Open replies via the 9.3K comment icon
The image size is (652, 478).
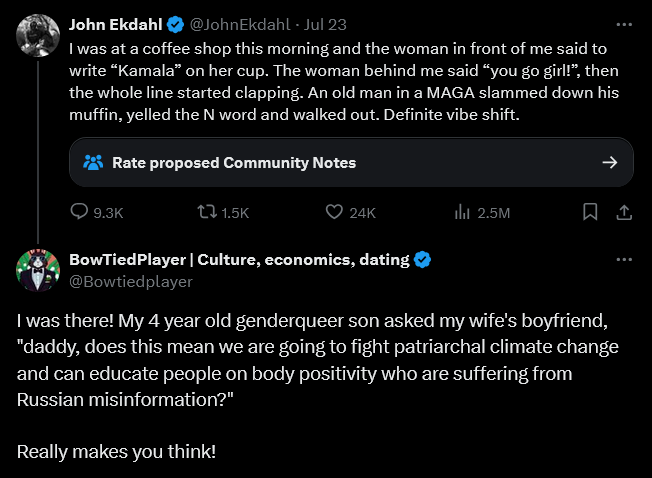click(79, 212)
